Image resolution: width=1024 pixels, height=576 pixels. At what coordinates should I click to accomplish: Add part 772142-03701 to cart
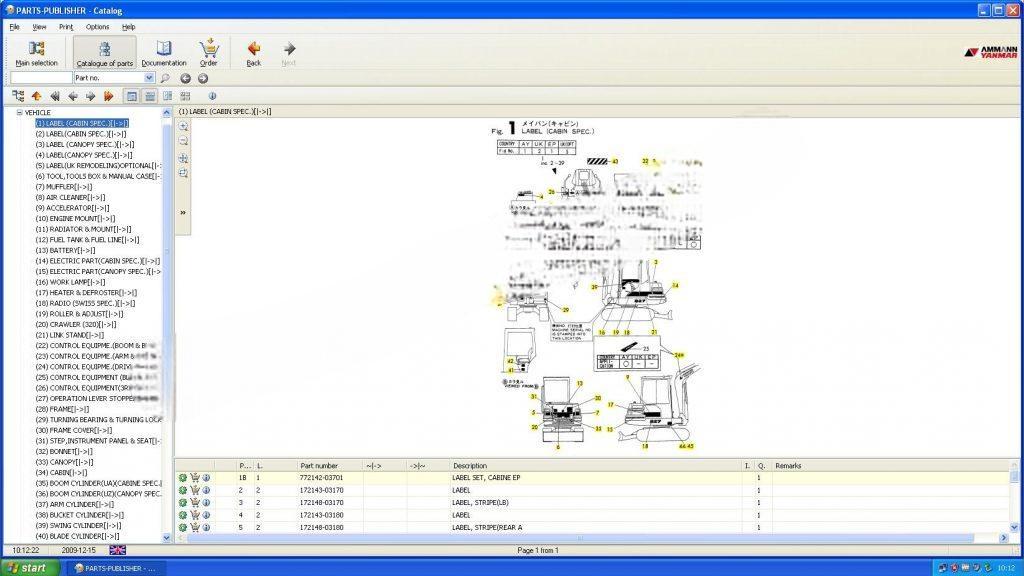(x=194, y=478)
